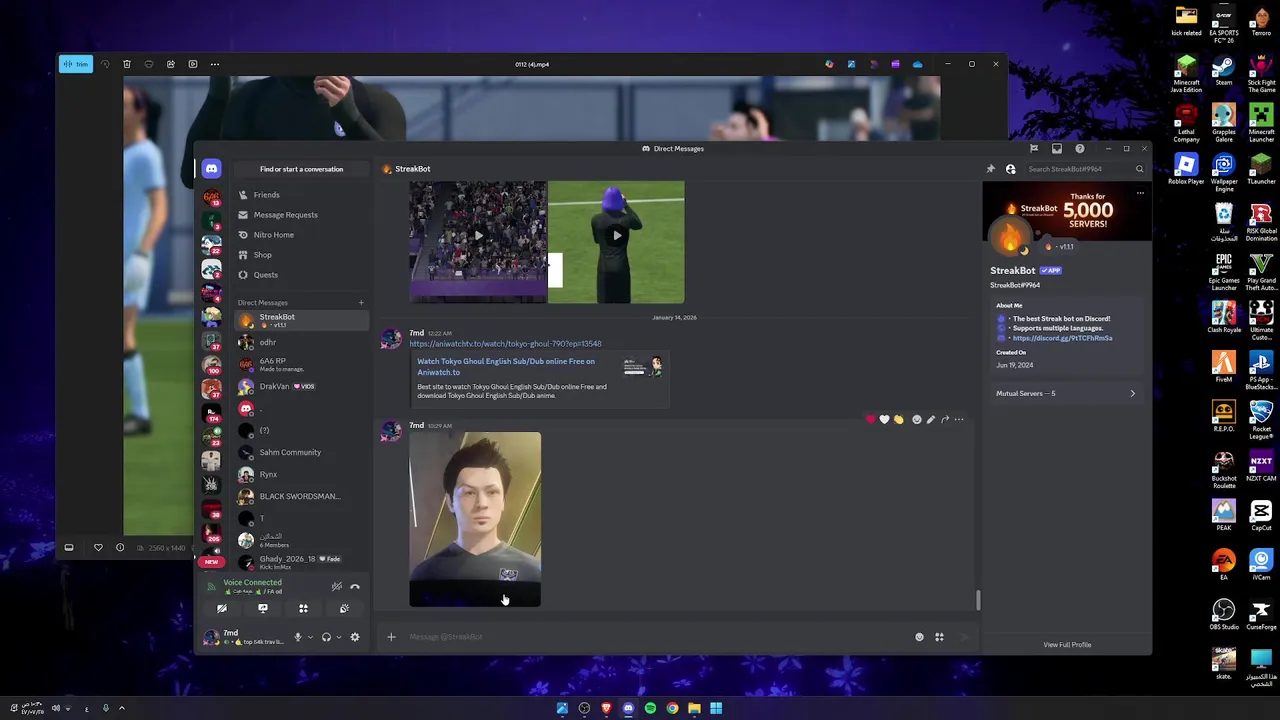Open StreakBot profile banner more options
This screenshot has height=720, width=1280.
coord(1140,193)
